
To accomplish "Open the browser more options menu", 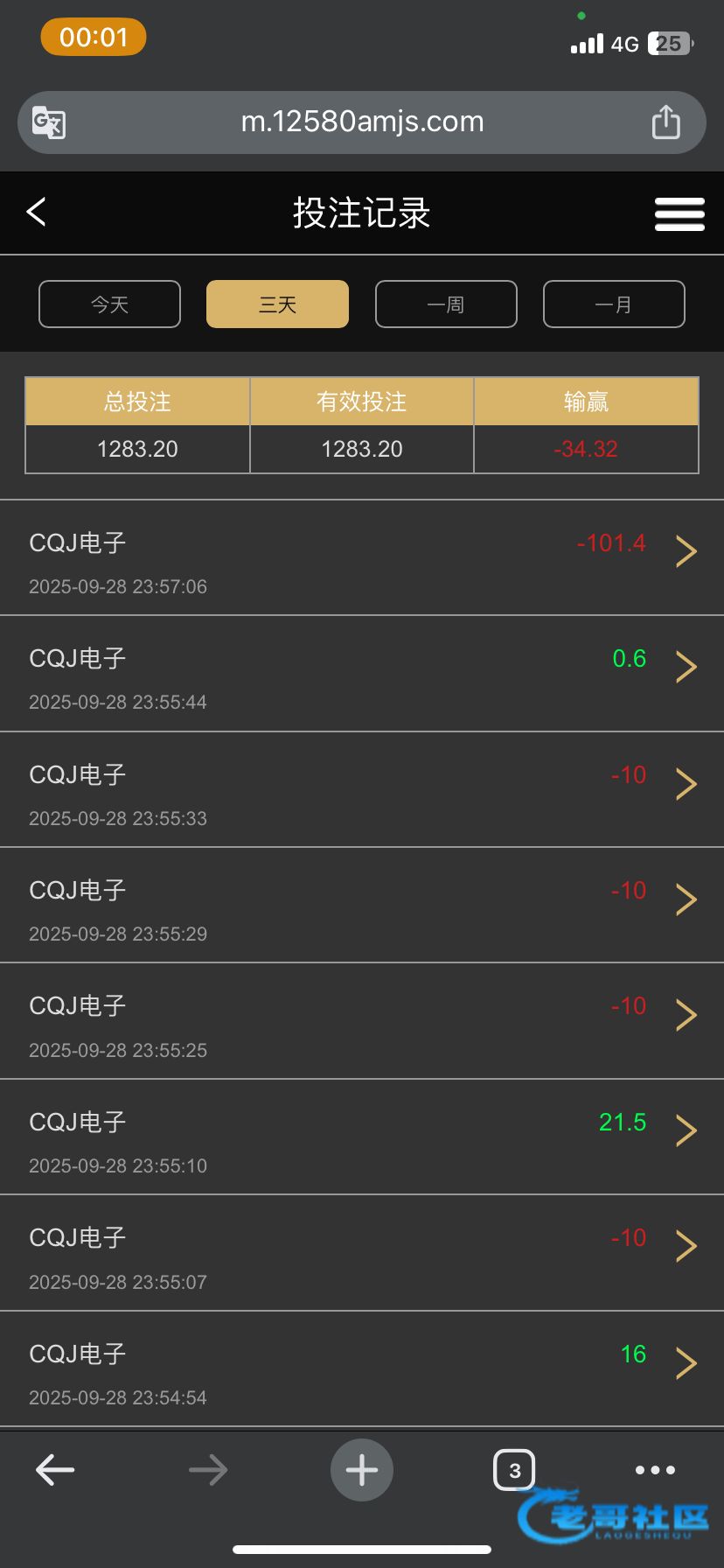I will coord(655,1470).
